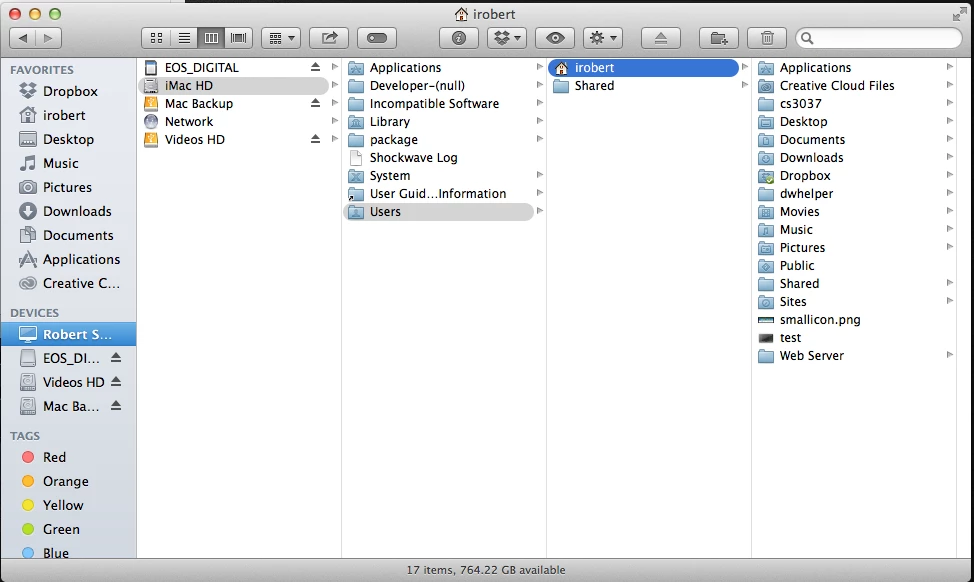This screenshot has width=974, height=582.
Task: Expand the Library folder arrow
Action: coord(539,121)
